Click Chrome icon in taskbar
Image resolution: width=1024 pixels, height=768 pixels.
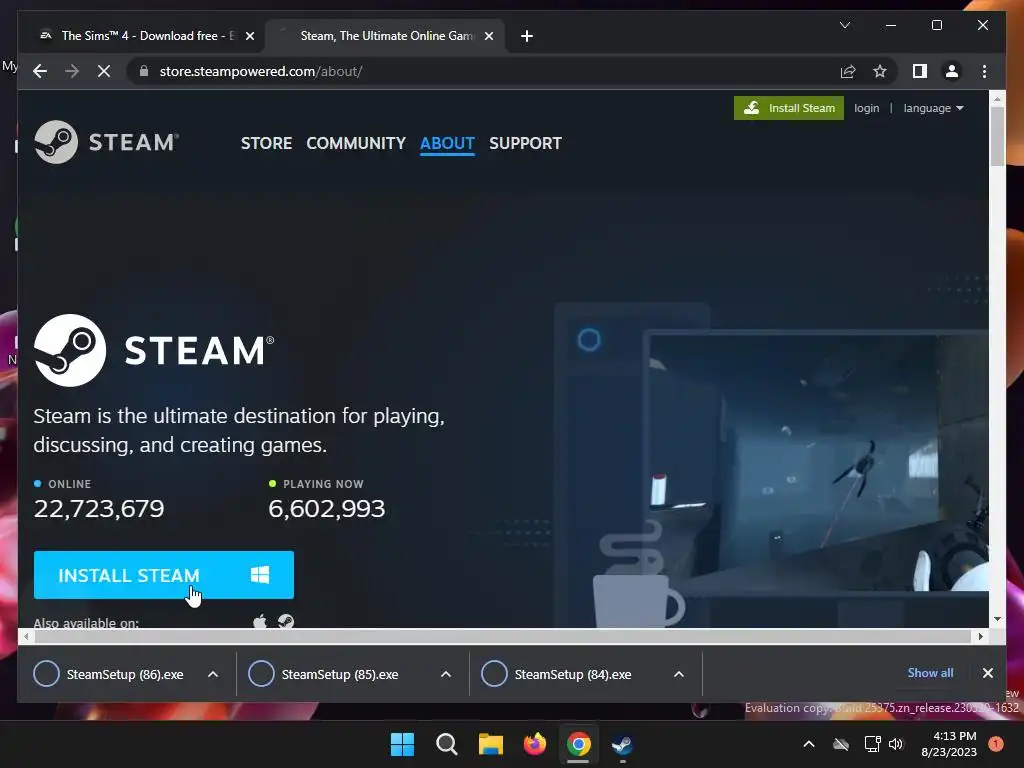(x=579, y=744)
